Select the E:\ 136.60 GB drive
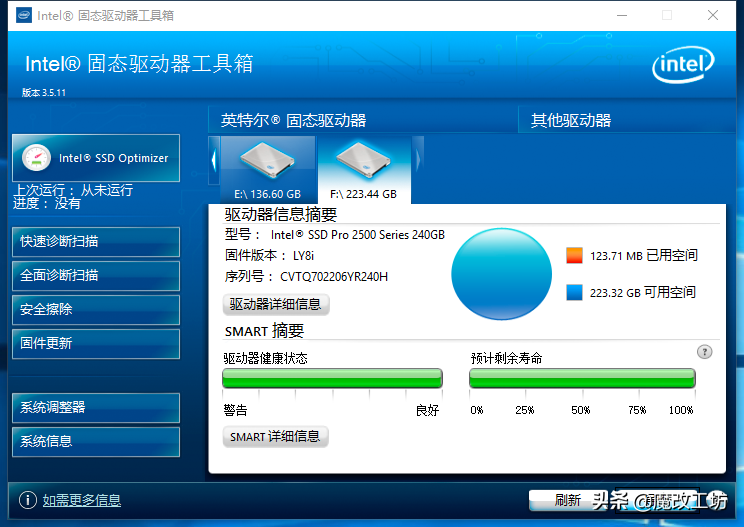The image size is (744, 527). pyautogui.click(x=268, y=170)
